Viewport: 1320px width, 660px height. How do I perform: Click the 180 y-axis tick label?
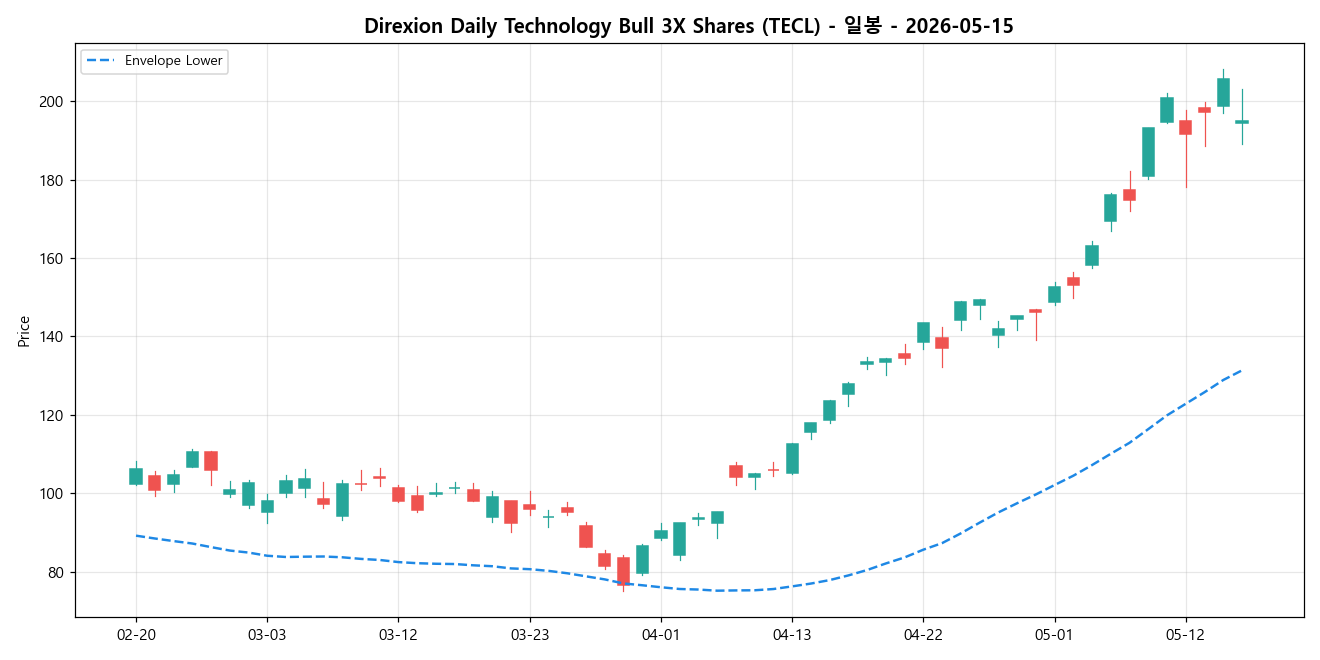coord(51,180)
